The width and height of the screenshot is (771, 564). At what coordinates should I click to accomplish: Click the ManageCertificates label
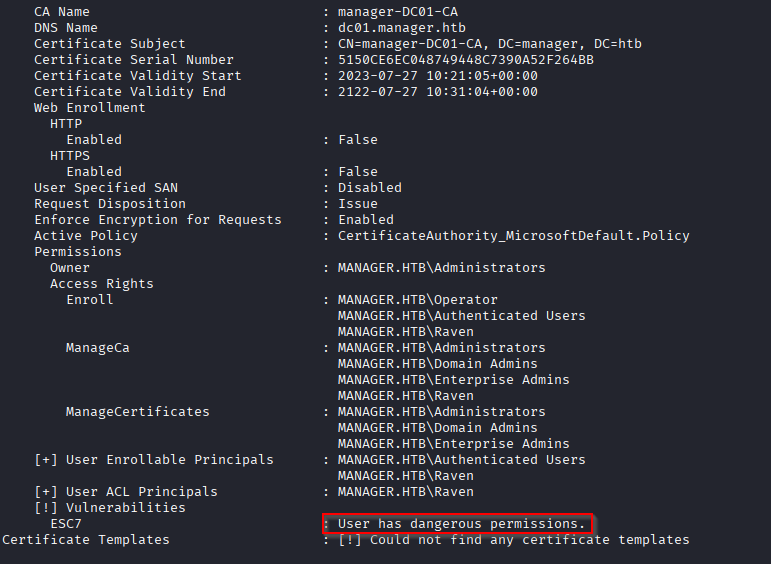point(138,412)
